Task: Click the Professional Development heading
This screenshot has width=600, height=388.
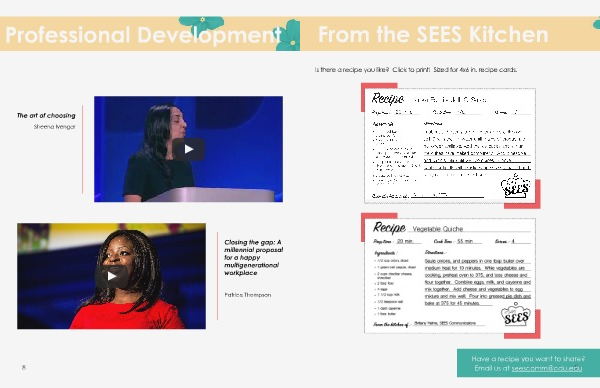Action: tap(143, 35)
